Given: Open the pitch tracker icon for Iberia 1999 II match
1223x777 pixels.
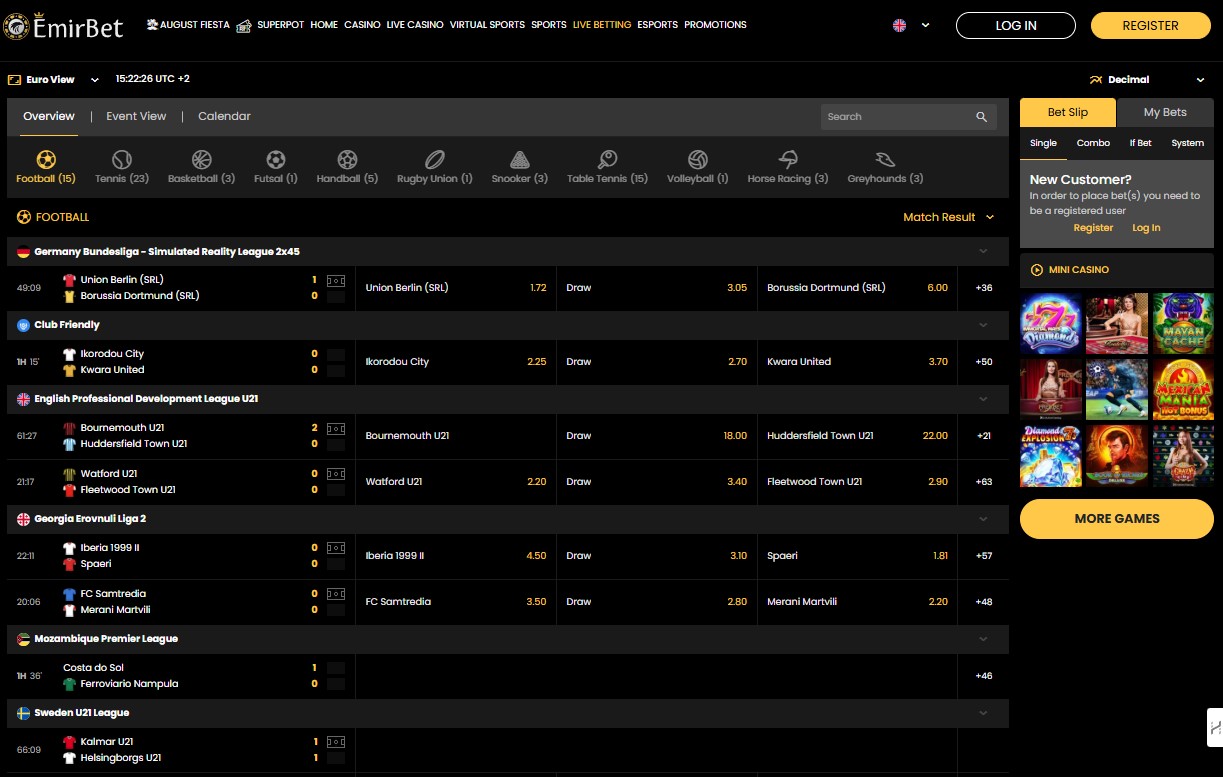Looking at the screenshot, I should click(336, 548).
